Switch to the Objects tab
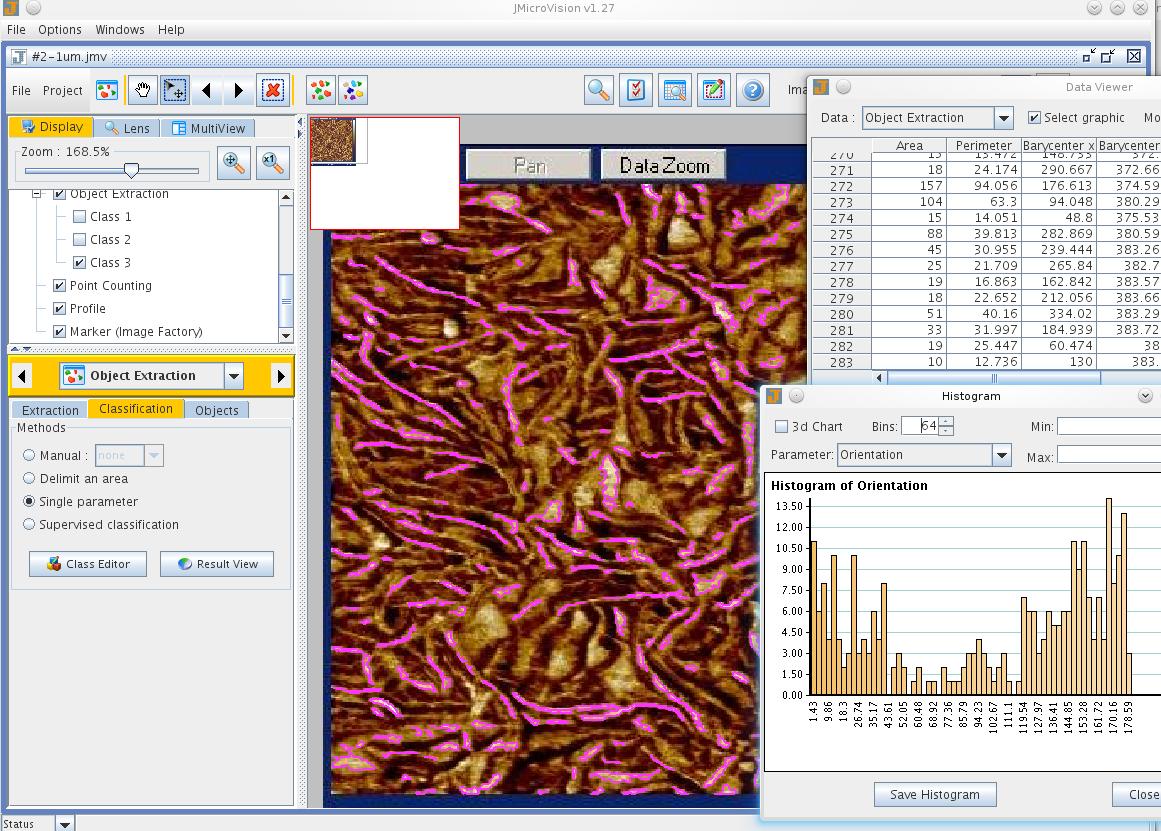The height and width of the screenshot is (831, 1161). coord(217,410)
